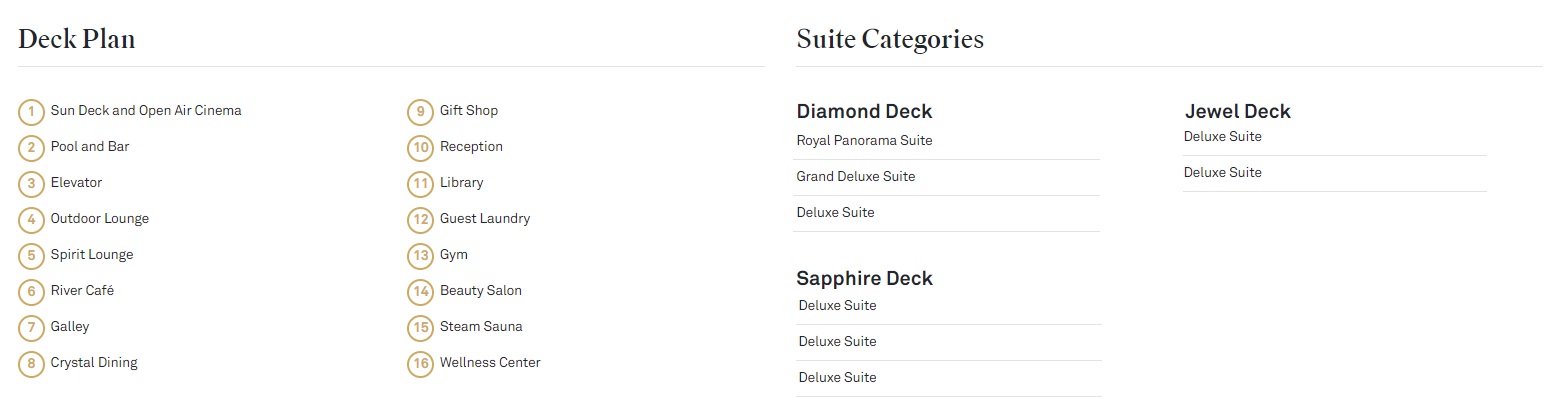Open the Royal Panorama Suite category

coord(864,141)
